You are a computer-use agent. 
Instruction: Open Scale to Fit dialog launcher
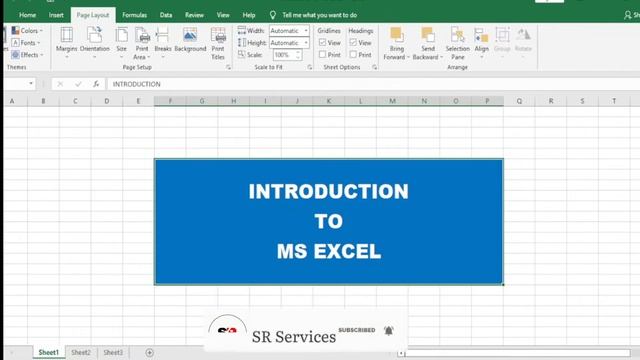tap(310, 67)
